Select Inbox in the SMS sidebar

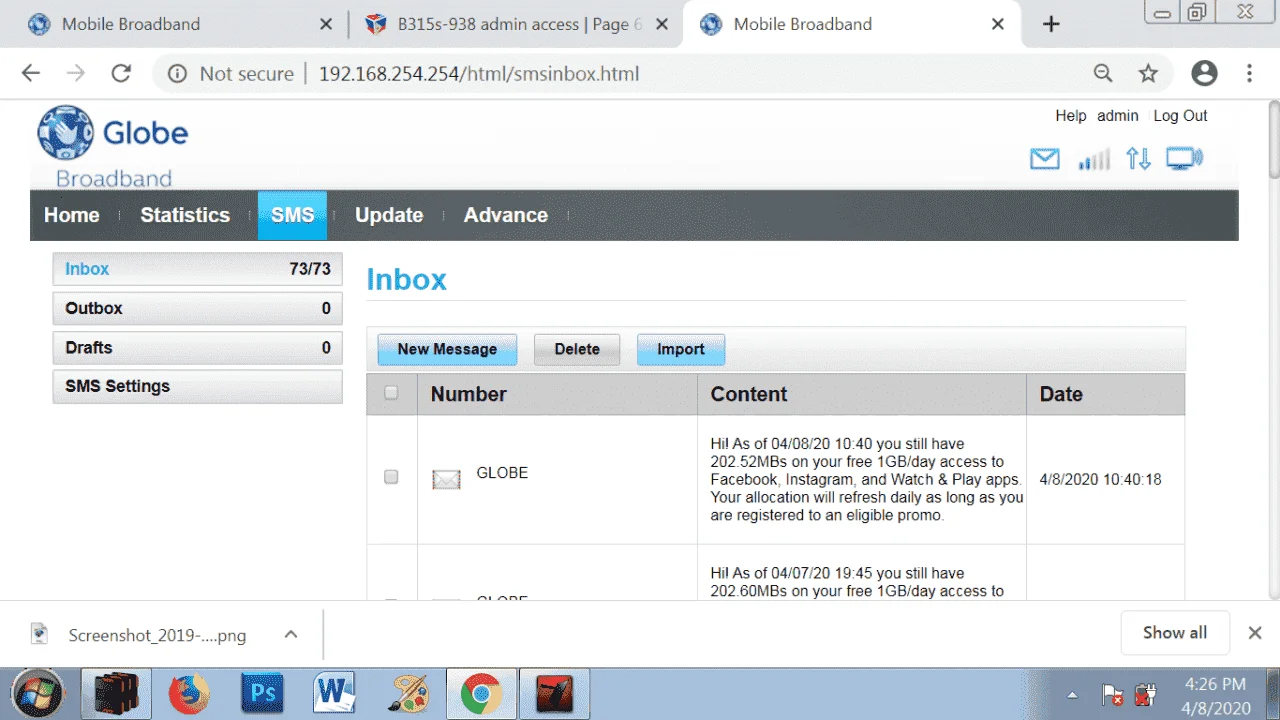(197, 269)
